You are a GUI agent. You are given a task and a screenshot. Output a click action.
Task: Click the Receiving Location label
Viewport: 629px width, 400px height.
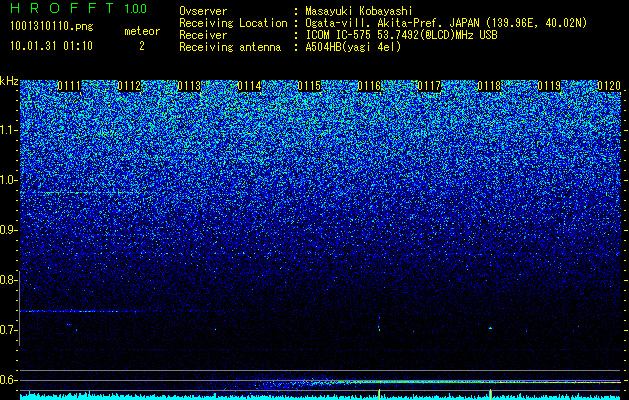click(x=233, y=23)
